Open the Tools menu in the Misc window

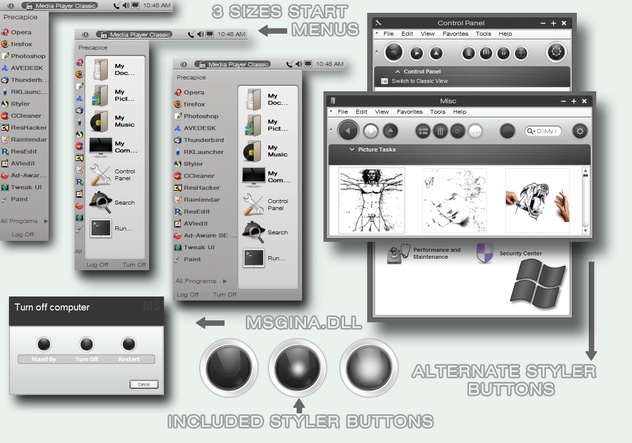(x=437, y=112)
